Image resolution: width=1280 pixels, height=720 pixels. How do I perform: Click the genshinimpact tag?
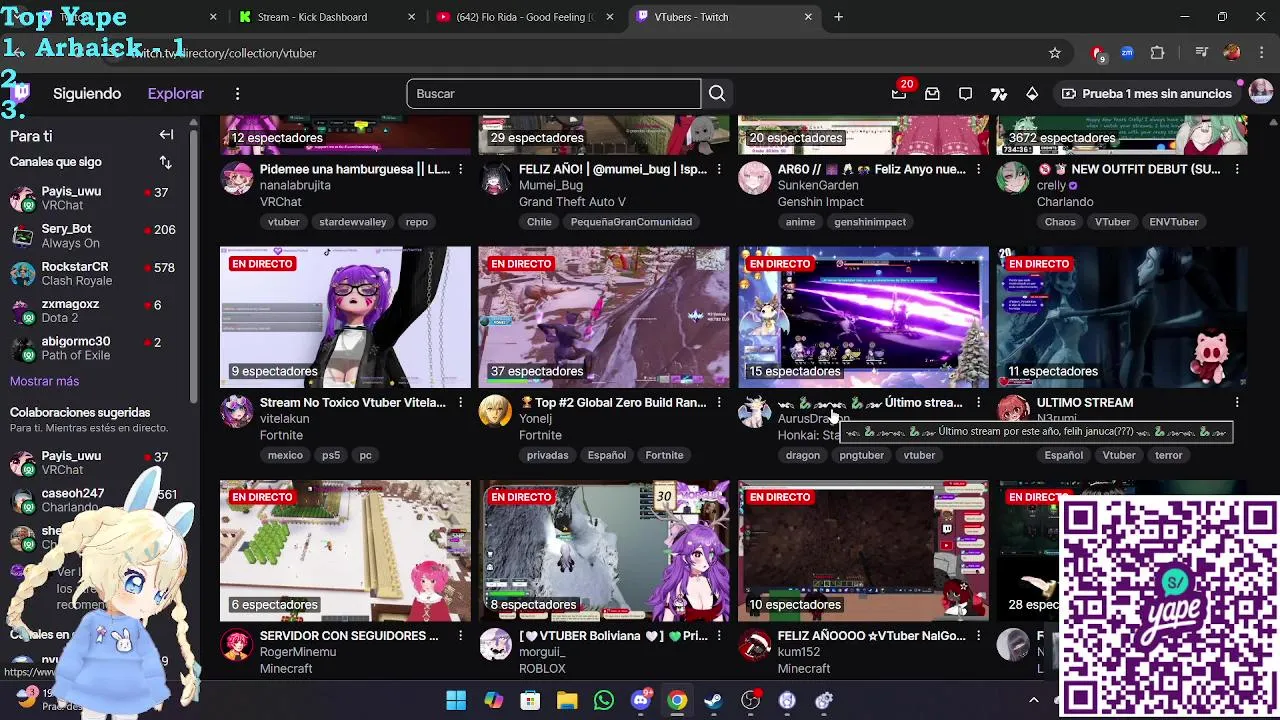(870, 222)
